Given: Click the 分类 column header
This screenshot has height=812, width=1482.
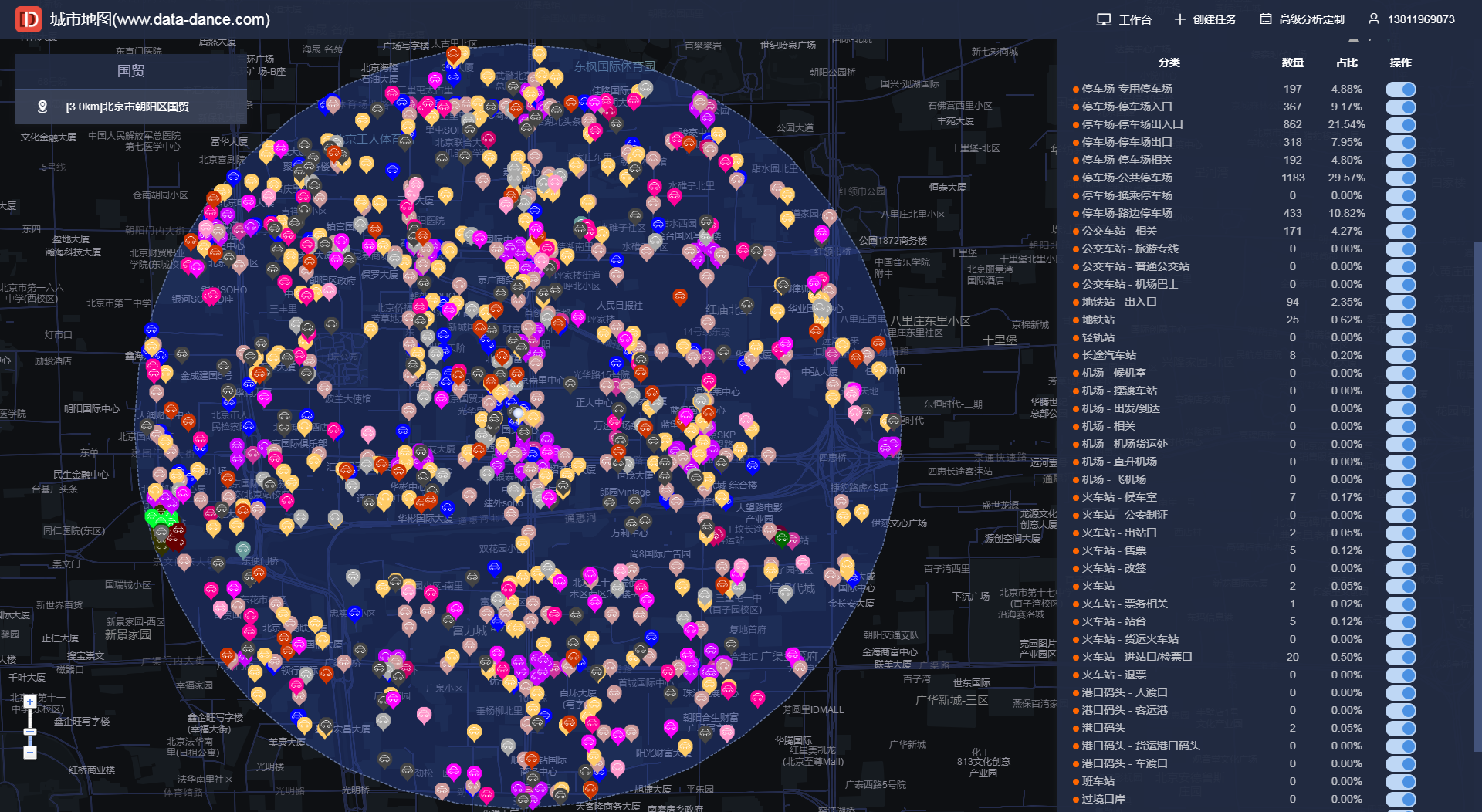Looking at the screenshot, I should 1169,63.
